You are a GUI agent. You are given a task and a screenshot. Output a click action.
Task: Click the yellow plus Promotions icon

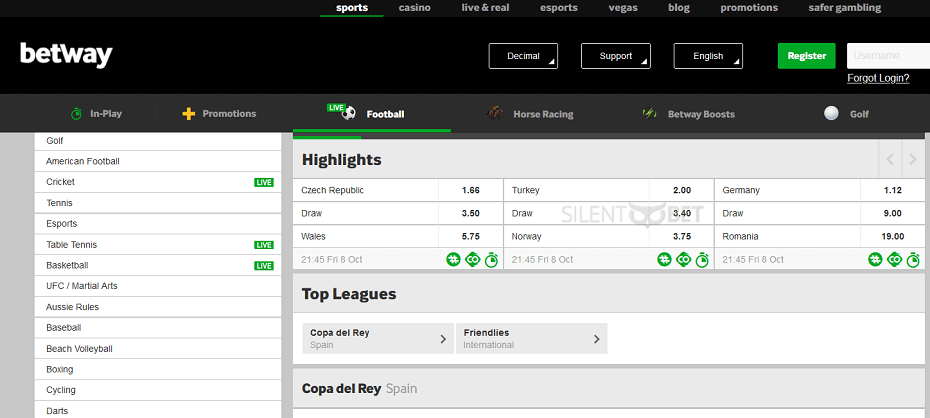[x=189, y=114]
